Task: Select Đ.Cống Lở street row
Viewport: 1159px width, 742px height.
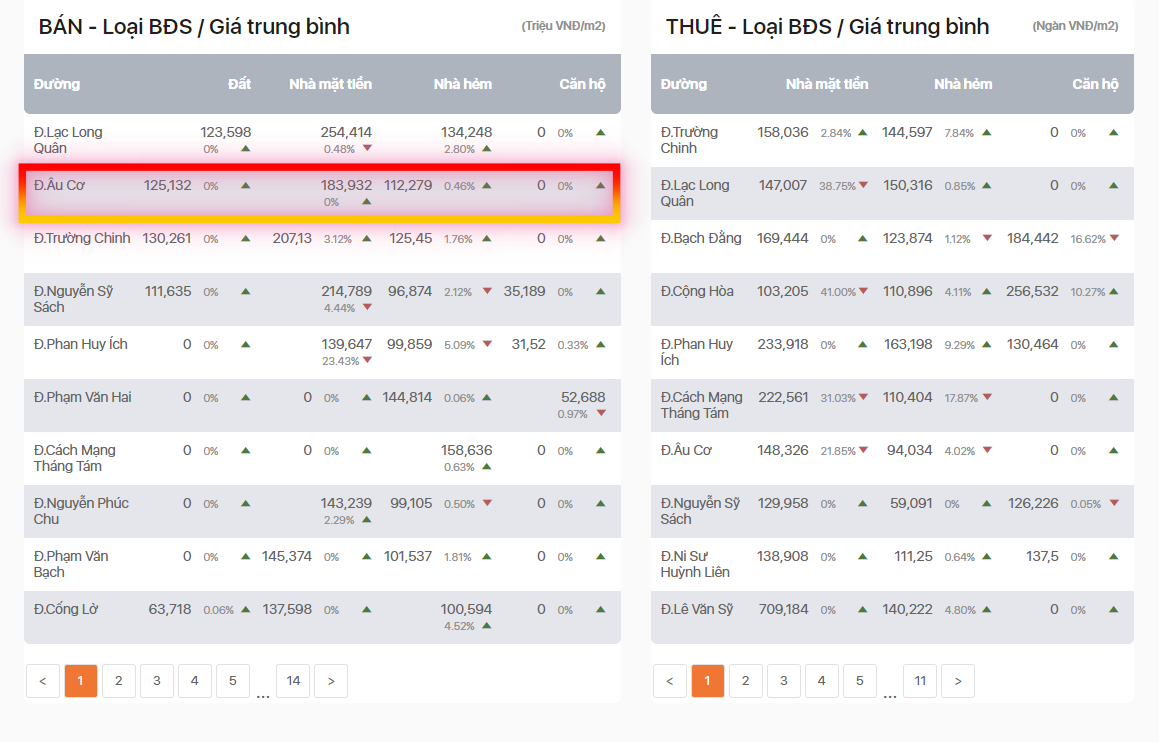Action: (322, 618)
